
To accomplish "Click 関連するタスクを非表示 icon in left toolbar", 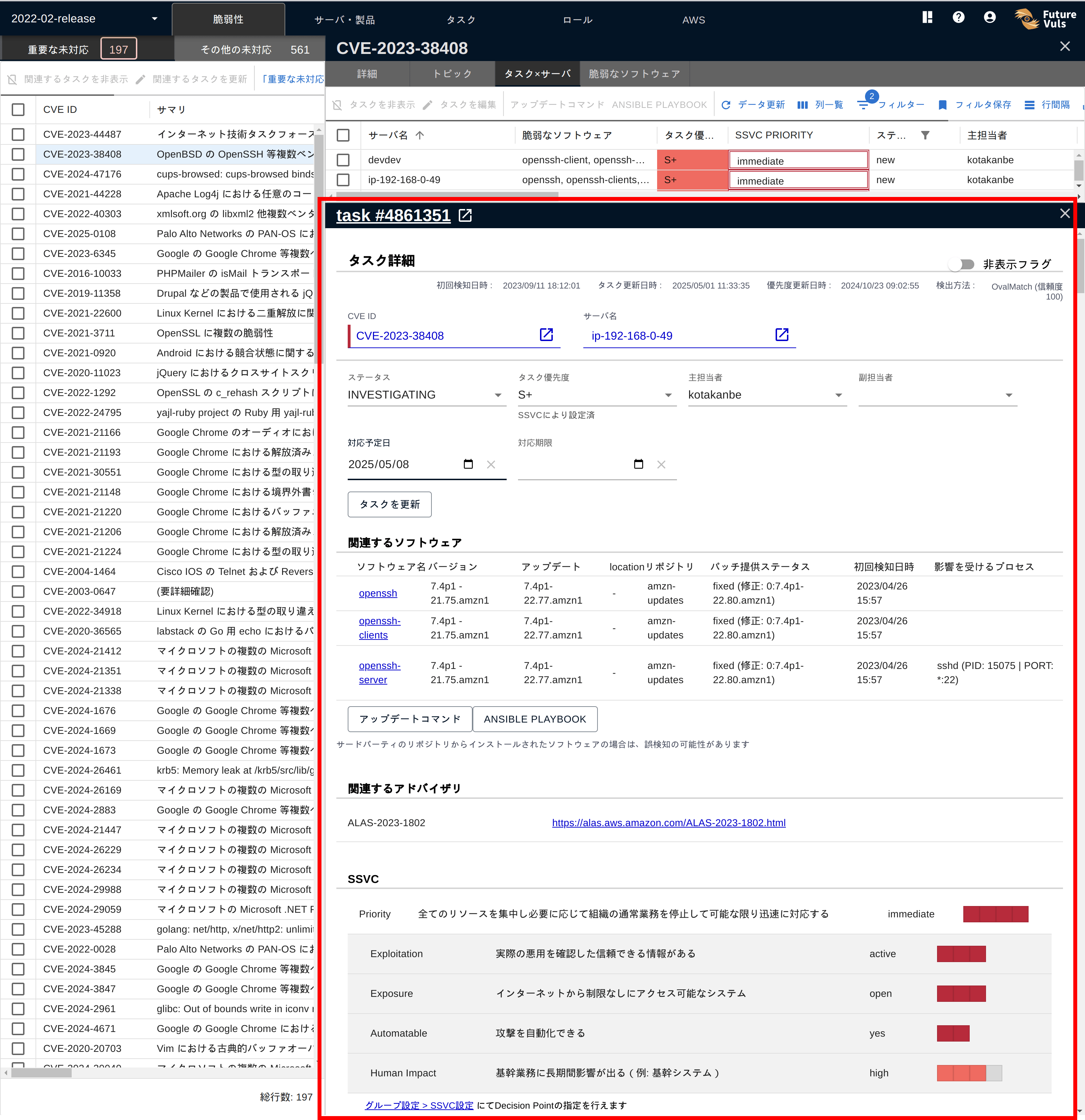I will click(12, 79).
